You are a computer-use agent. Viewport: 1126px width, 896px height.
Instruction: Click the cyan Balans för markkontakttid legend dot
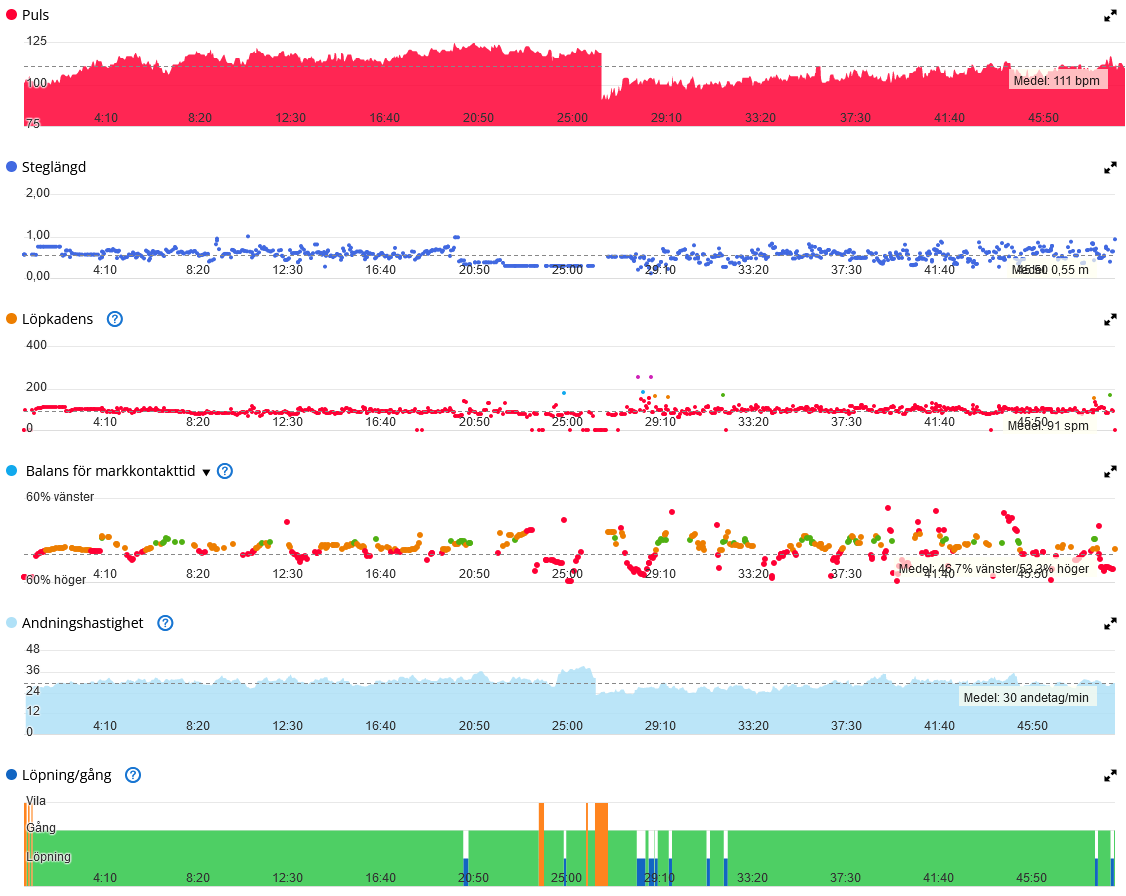tap(11, 471)
